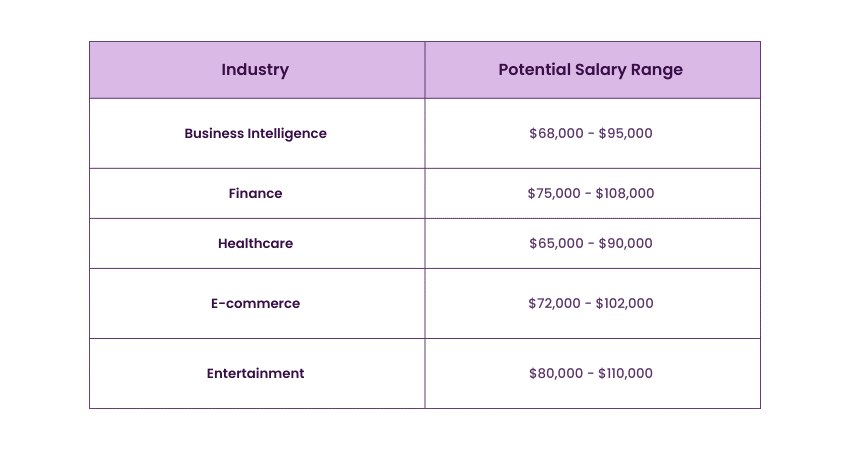Click the $72,000 minimum salary value
This screenshot has width=850, height=450.
tap(554, 303)
